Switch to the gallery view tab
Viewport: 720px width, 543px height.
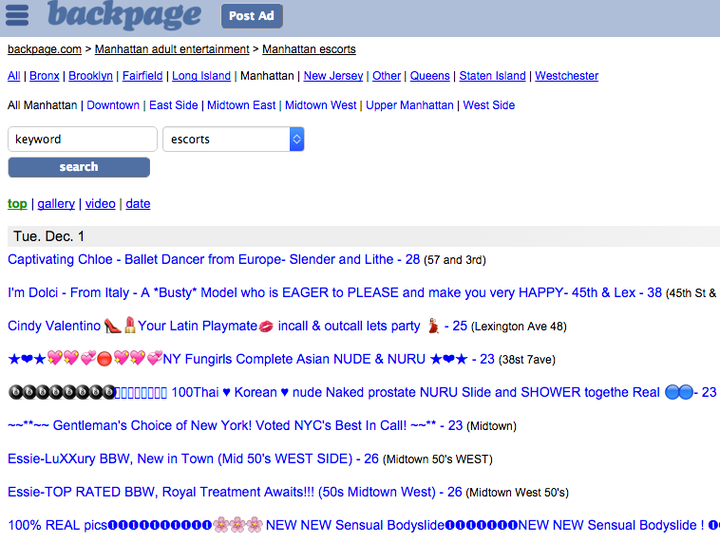(56, 204)
